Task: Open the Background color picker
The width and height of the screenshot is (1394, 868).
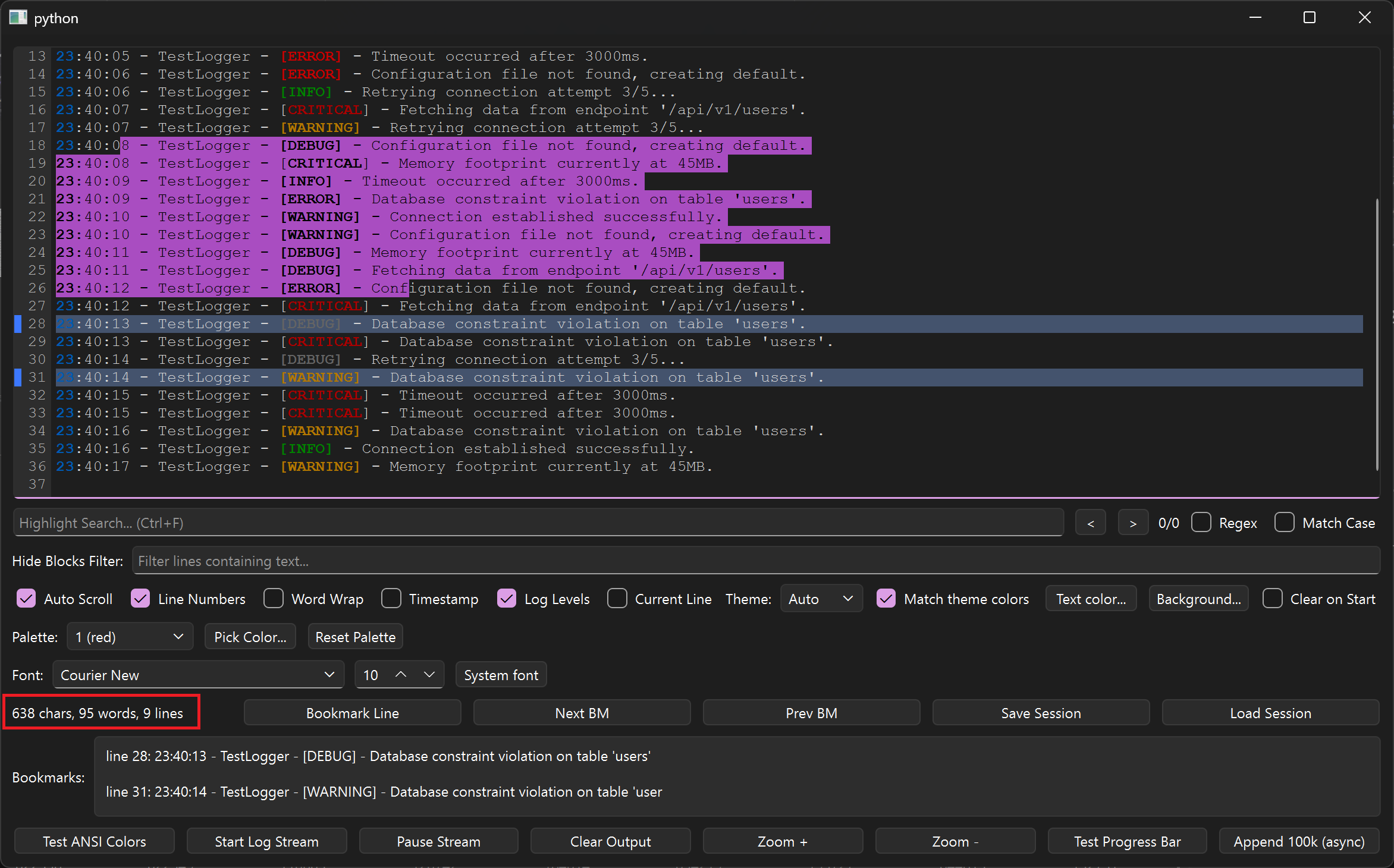Action: (x=1198, y=599)
